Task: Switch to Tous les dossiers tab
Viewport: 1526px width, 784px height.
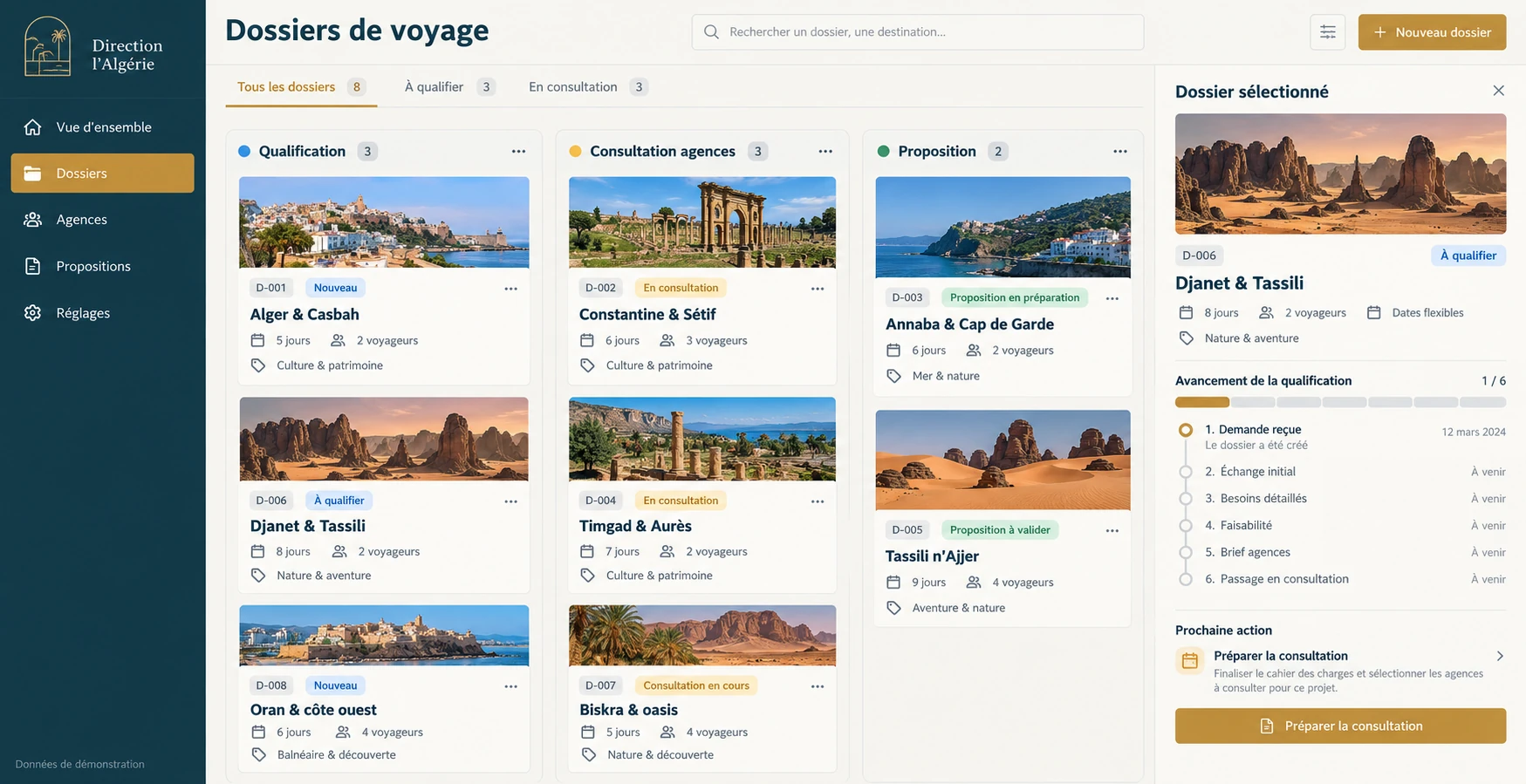Action: 301,87
